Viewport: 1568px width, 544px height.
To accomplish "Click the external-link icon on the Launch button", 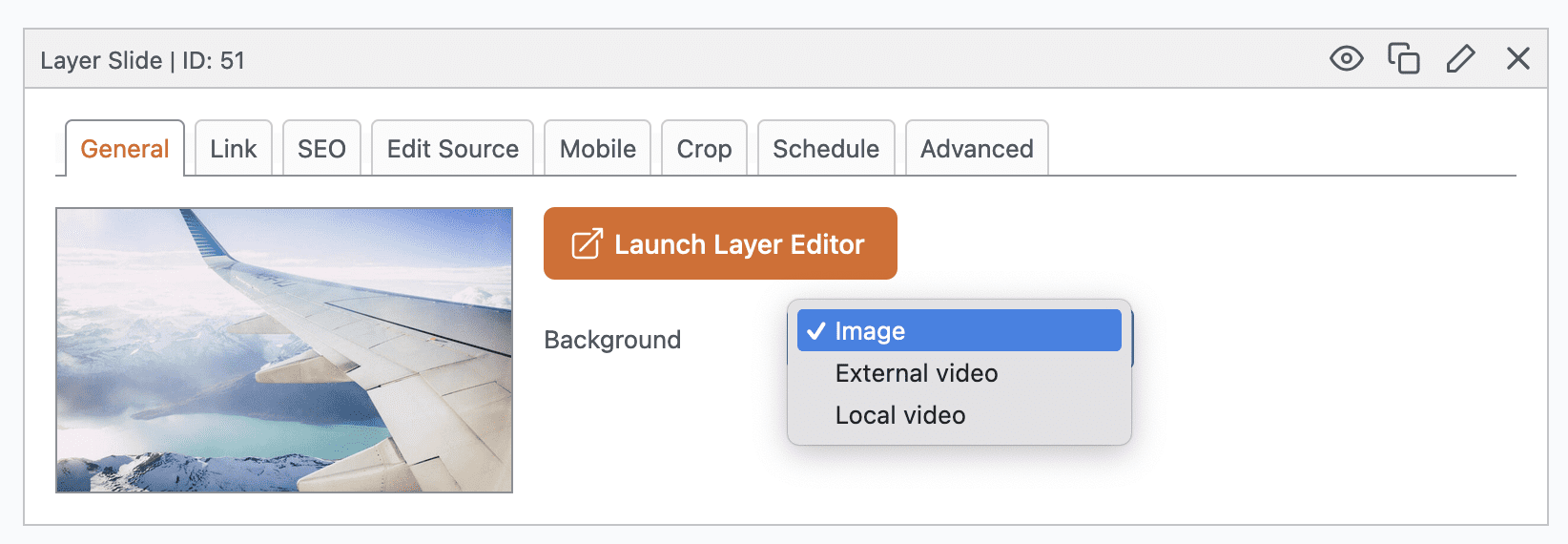I will click(x=587, y=244).
